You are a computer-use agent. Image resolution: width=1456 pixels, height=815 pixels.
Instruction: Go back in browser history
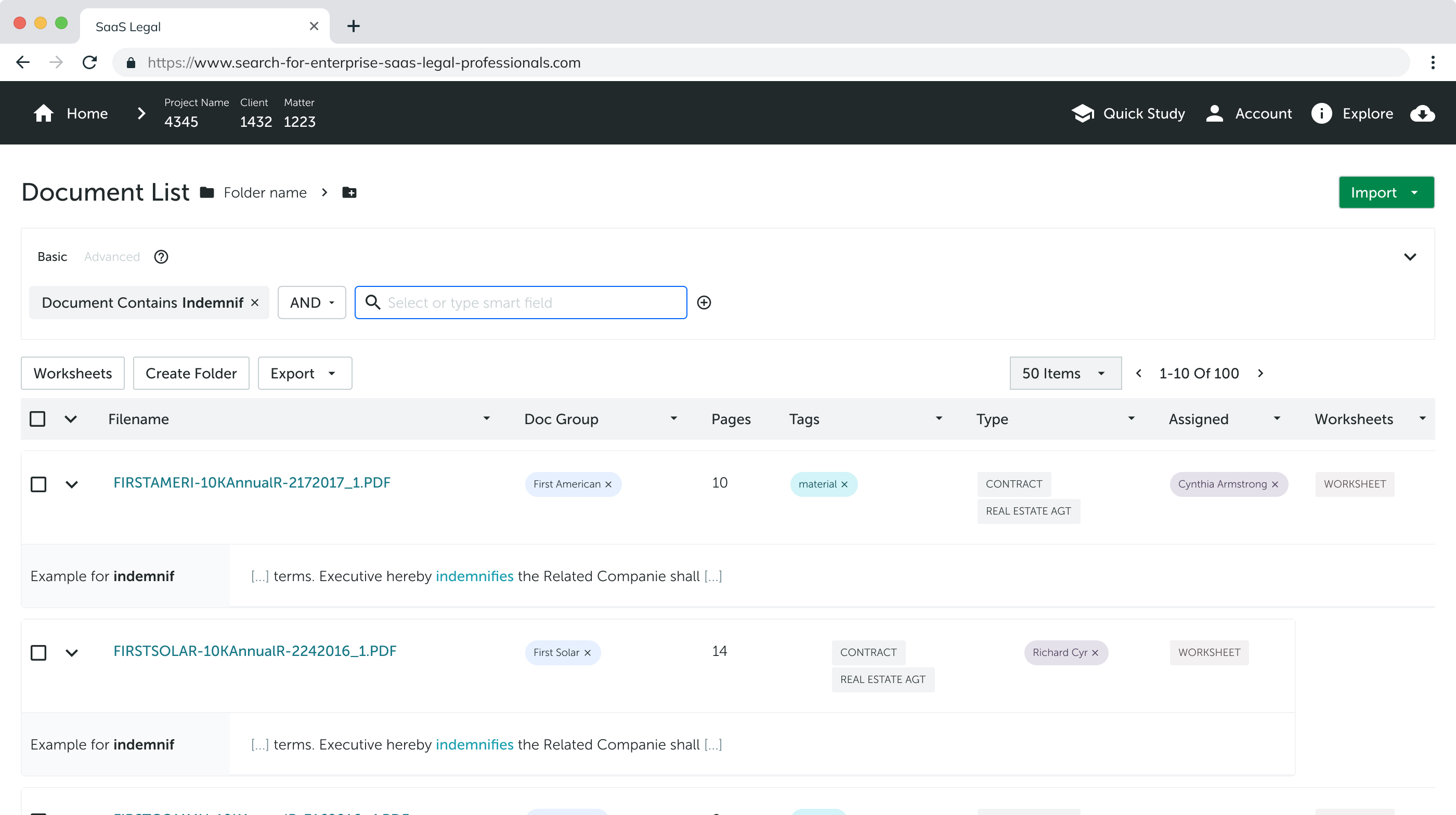[x=22, y=62]
